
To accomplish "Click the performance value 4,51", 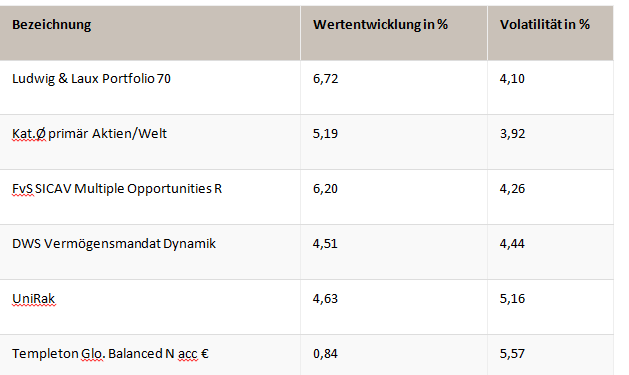I will [325, 243].
